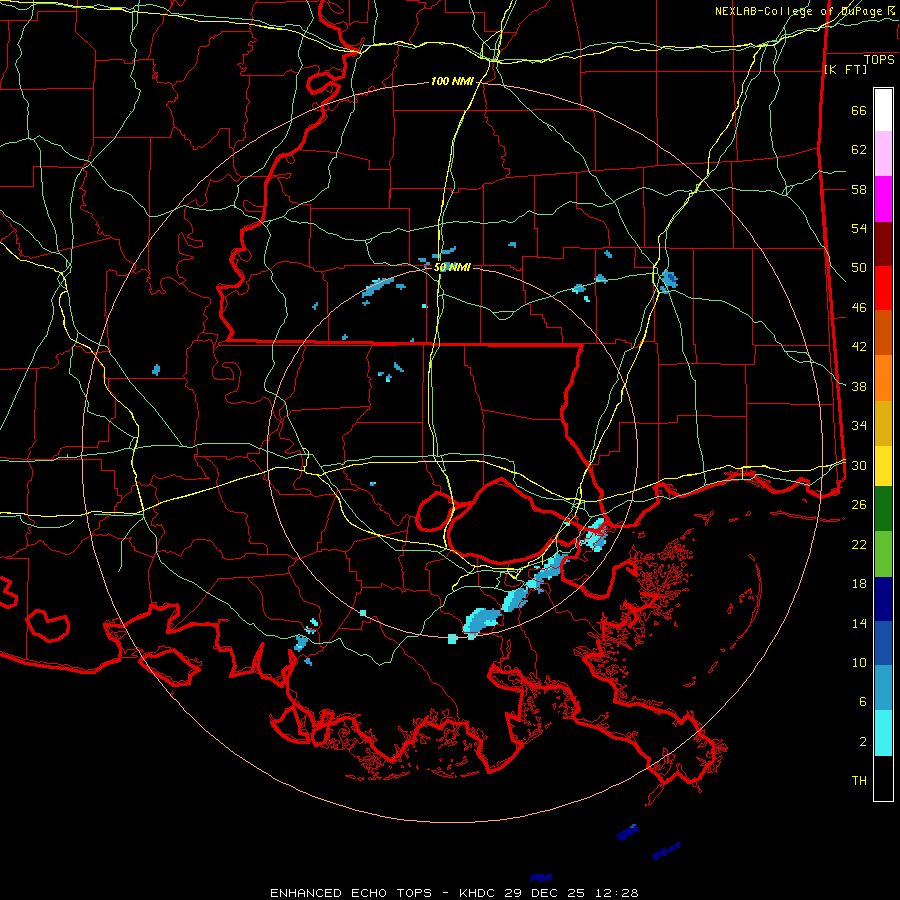Click the light pink 62 K FT swatch
The height and width of the screenshot is (900, 900).
pyautogui.click(x=883, y=153)
